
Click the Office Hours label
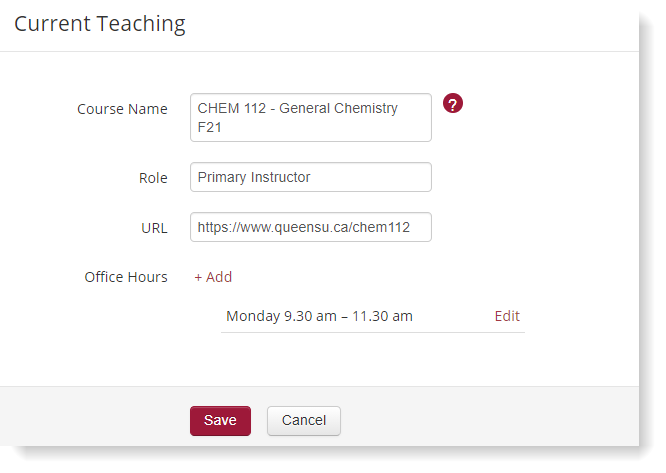pyautogui.click(x=126, y=277)
